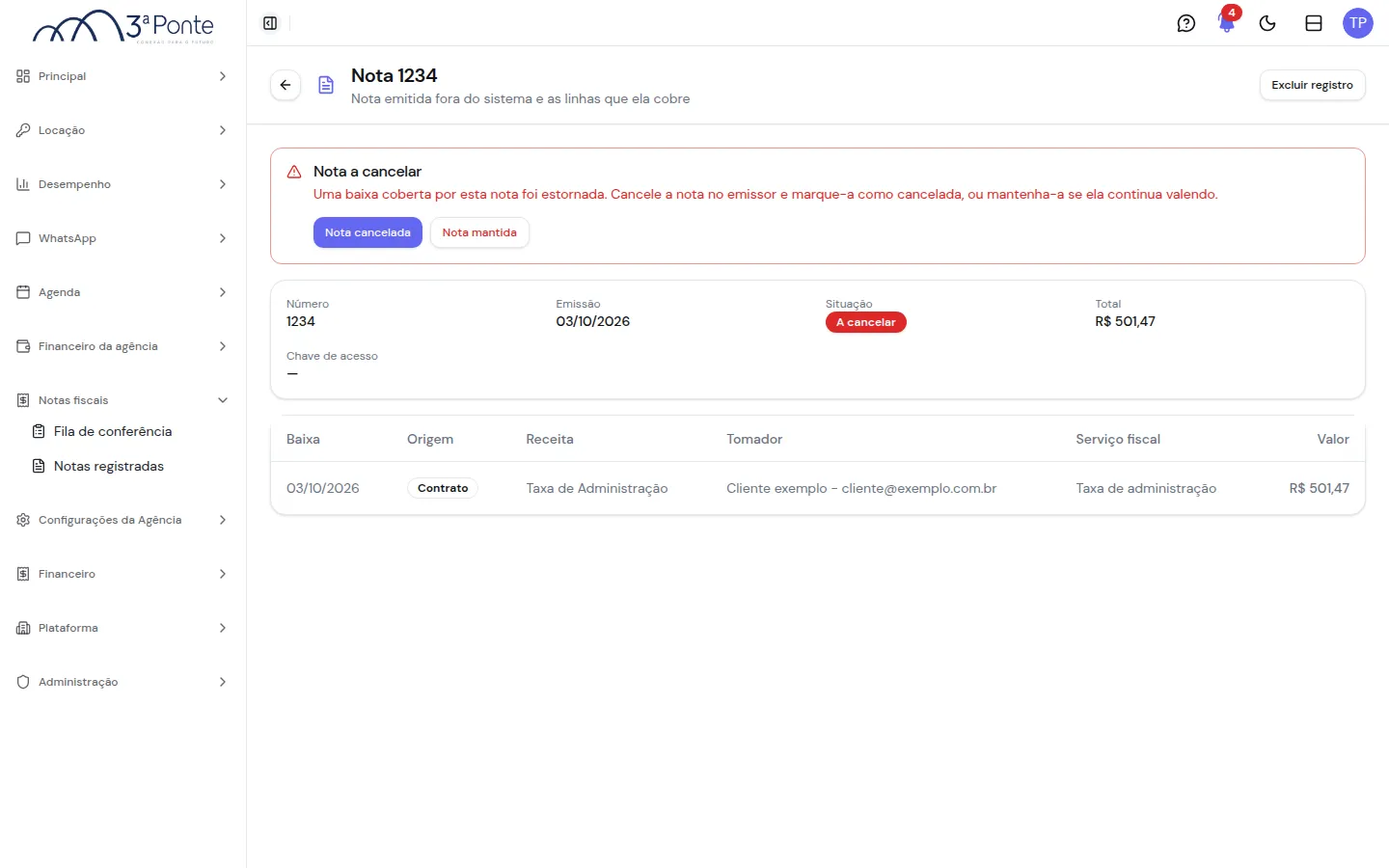
Task: Open the TP user avatar menu
Action: [1358, 23]
